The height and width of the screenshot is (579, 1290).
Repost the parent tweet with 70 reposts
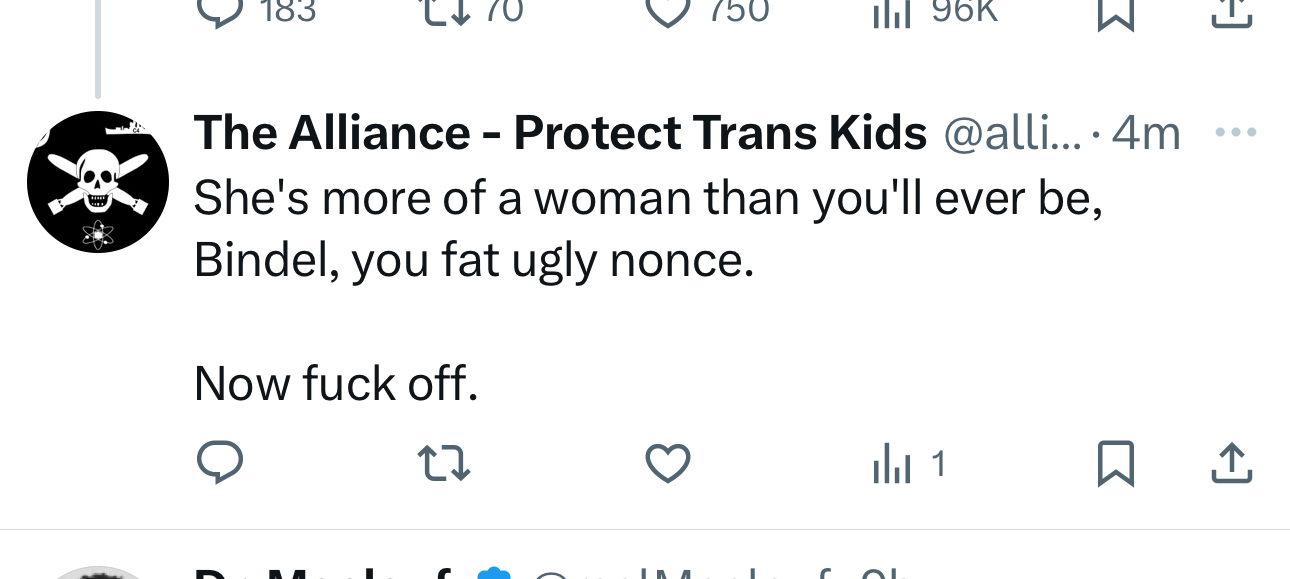click(445, 10)
